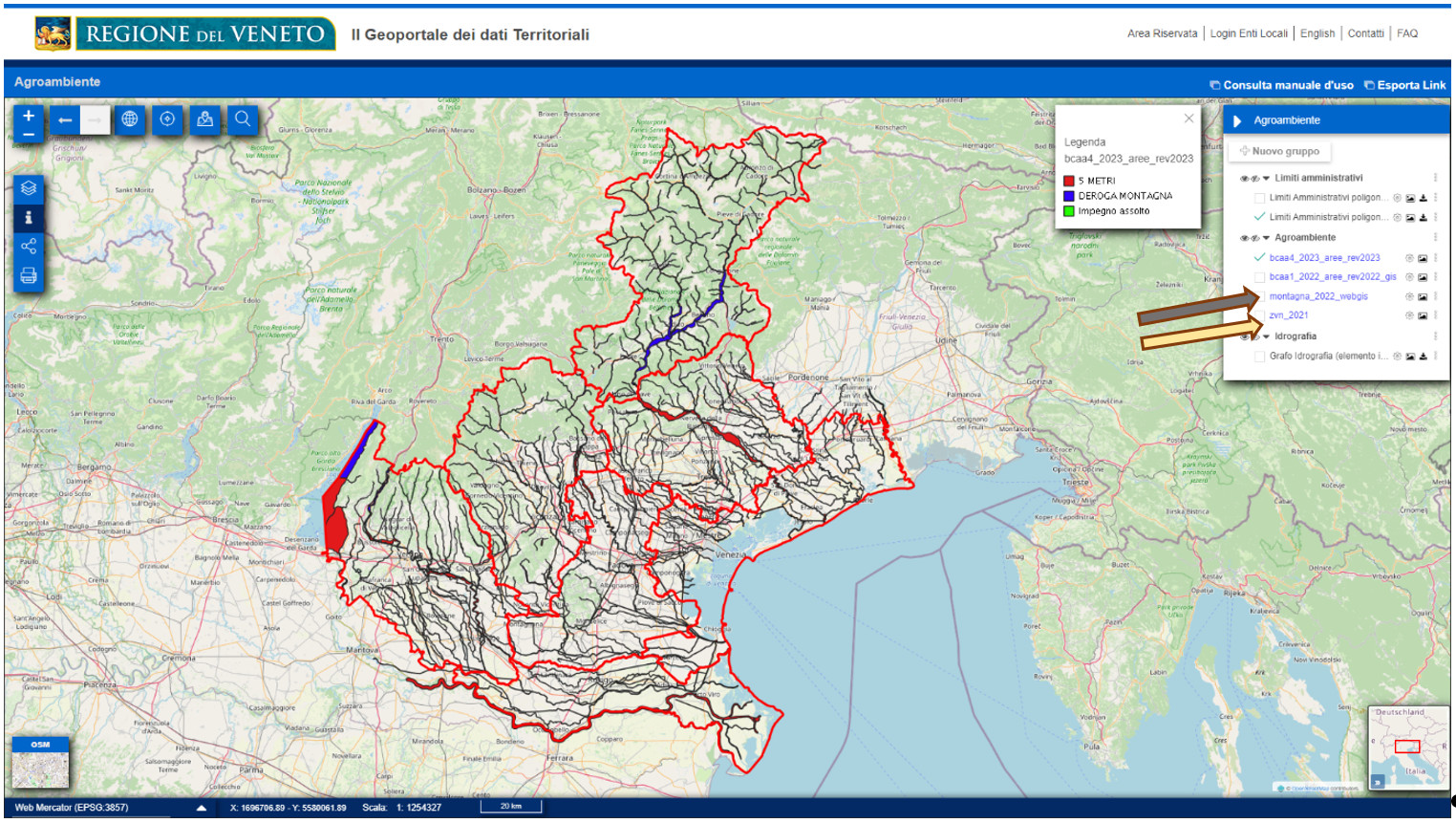The height and width of the screenshot is (823, 1456).
Task: Open the FAQ page
Action: pyautogui.click(x=1406, y=33)
